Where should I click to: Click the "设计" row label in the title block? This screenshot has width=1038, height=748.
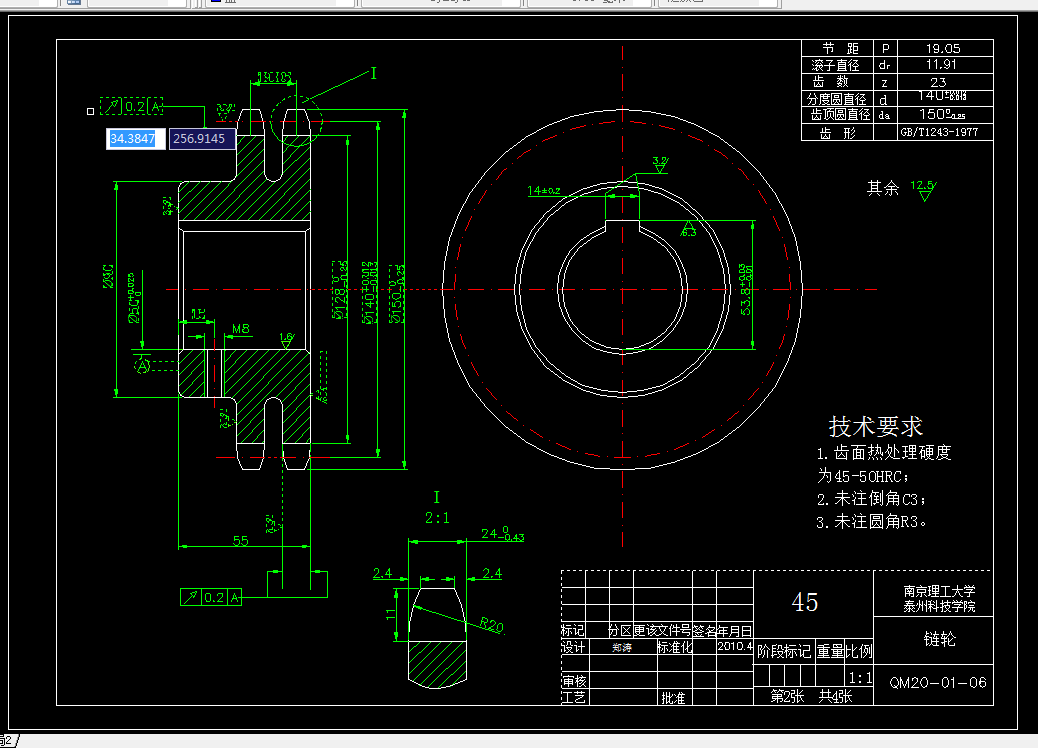(x=573, y=647)
